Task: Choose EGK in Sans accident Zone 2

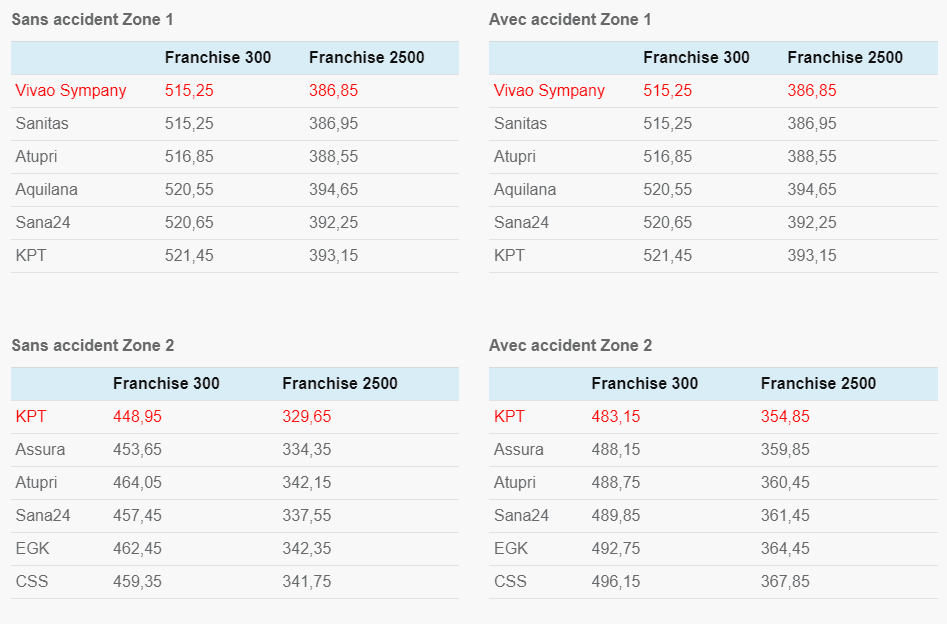Action: click(33, 548)
